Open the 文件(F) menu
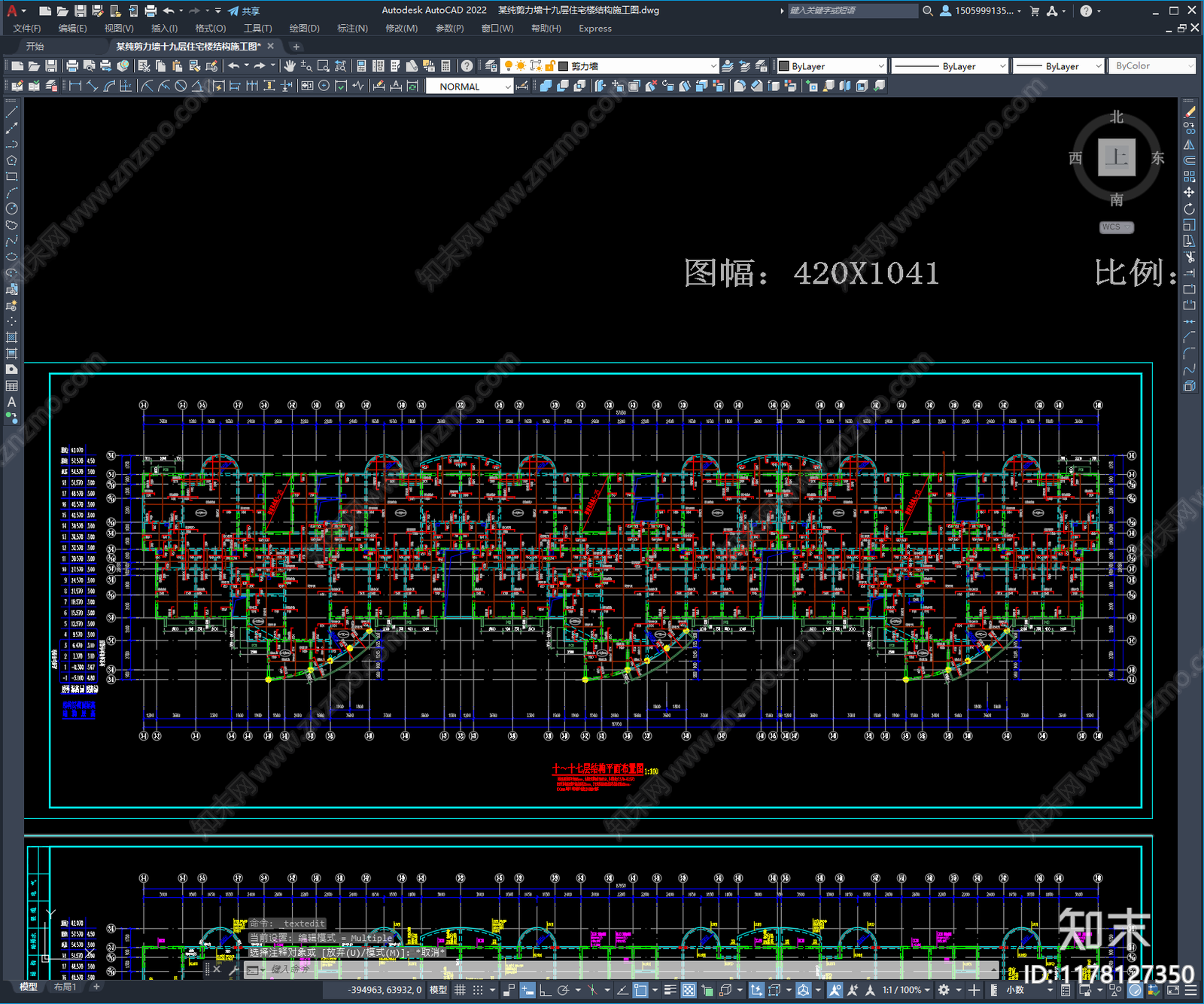This screenshot has width=1204, height=1004. click(26, 29)
